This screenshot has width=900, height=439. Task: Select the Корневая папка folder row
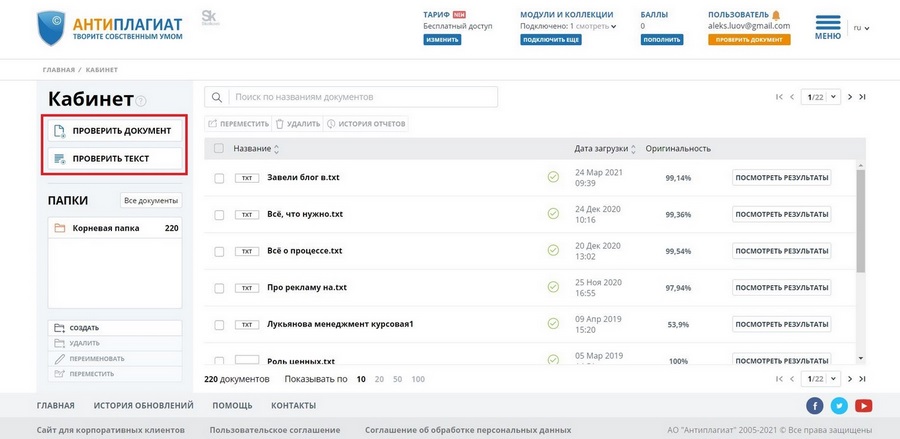coord(115,228)
